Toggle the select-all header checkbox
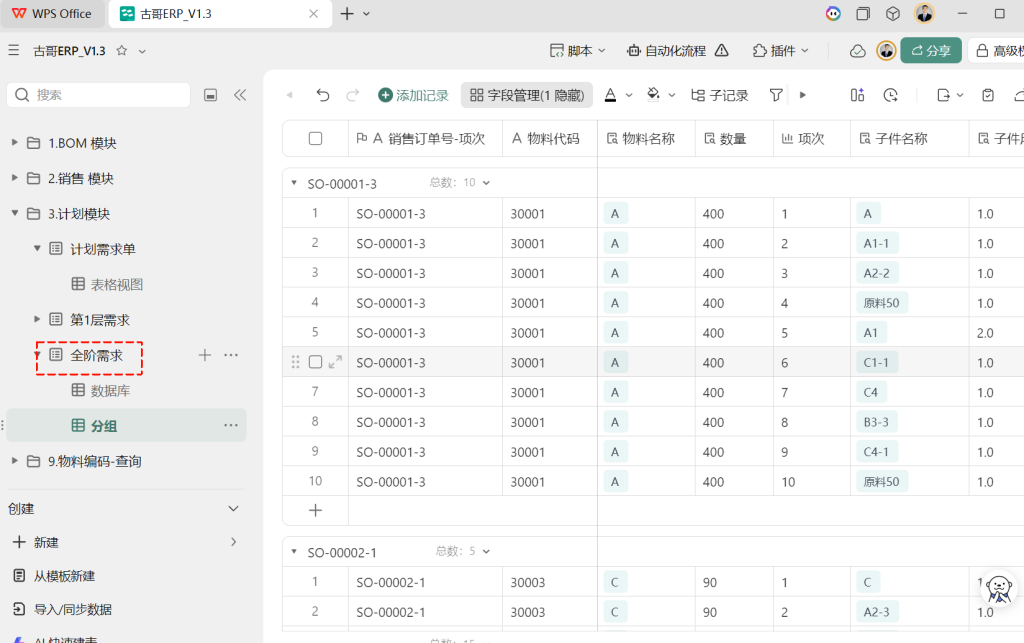 [x=315, y=138]
